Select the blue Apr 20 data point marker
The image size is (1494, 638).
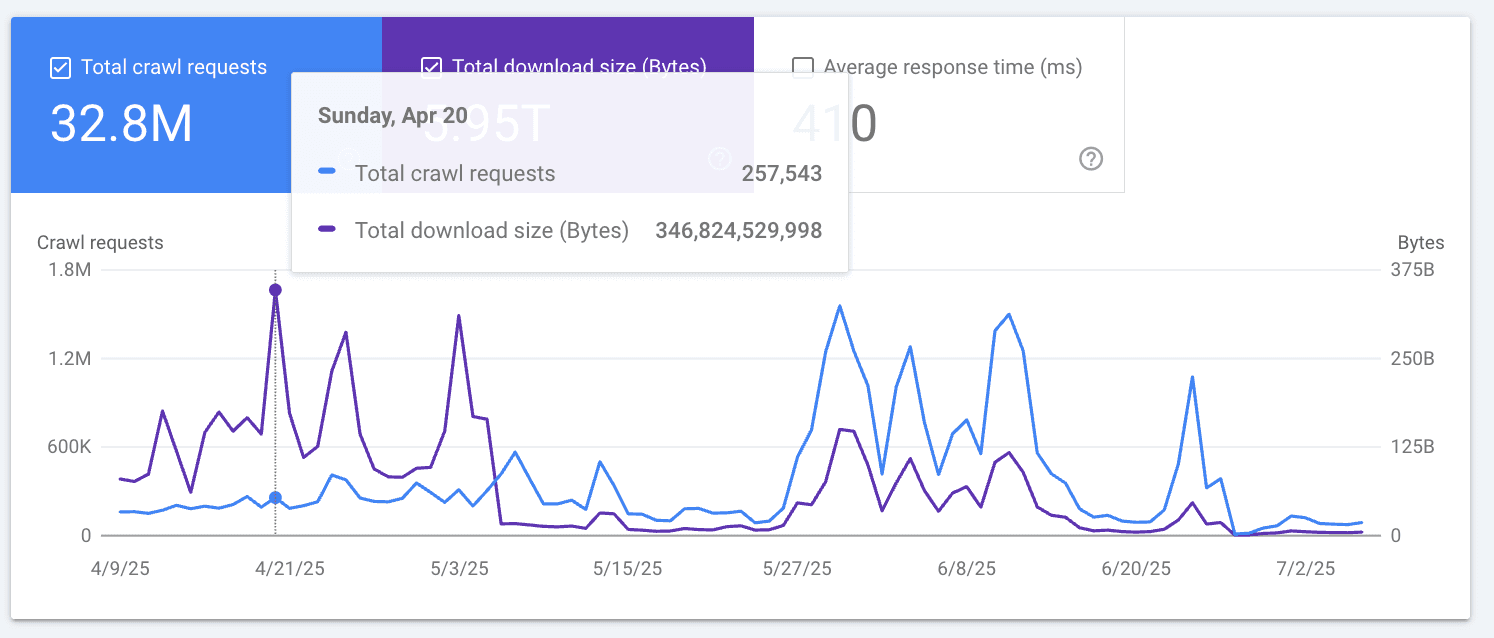(275, 497)
